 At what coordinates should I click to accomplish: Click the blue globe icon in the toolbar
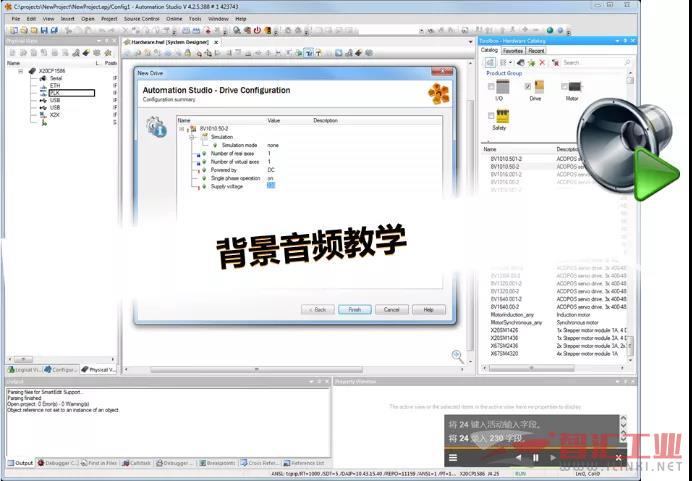tap(560, 30)
